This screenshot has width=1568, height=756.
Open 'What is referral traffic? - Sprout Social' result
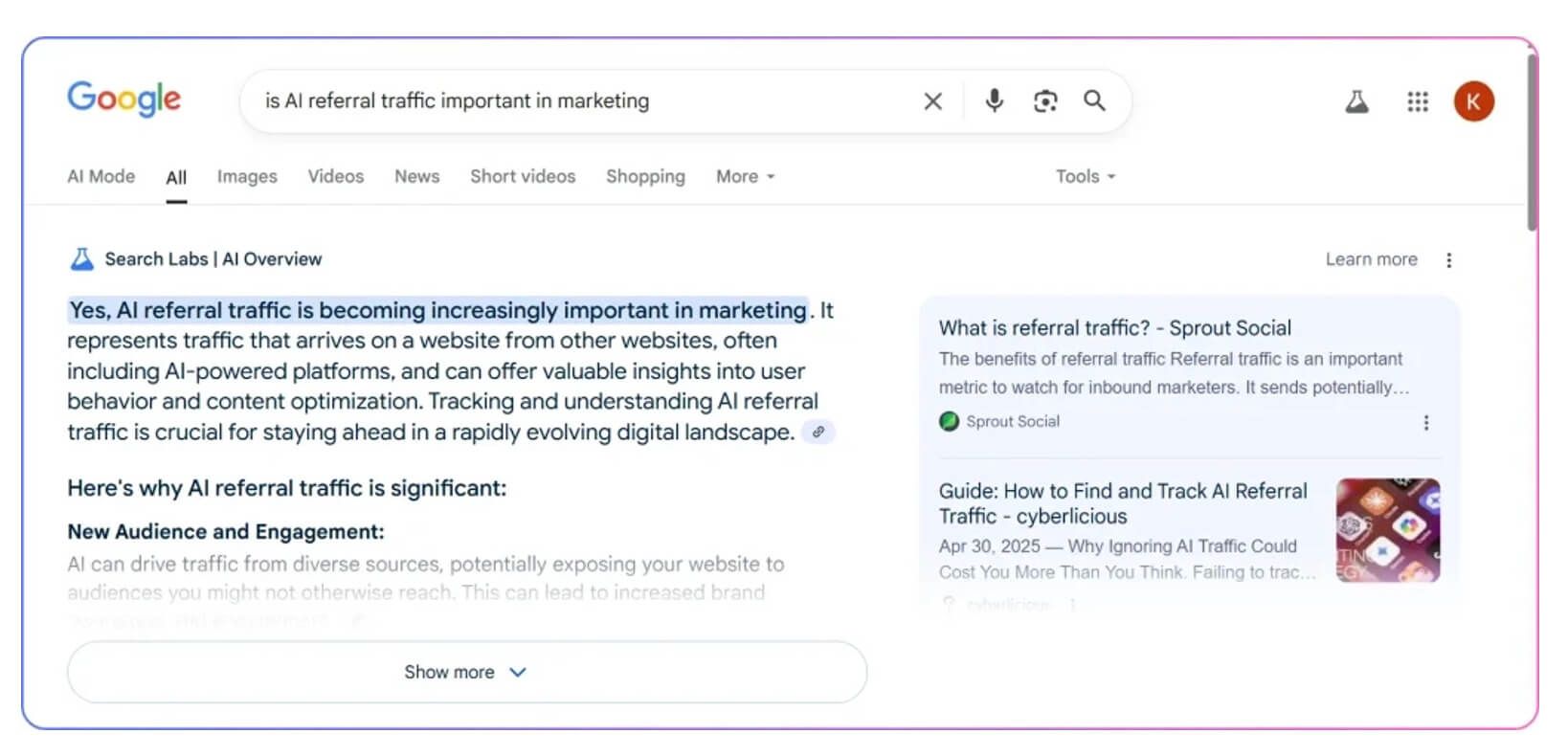(1115, 328)
